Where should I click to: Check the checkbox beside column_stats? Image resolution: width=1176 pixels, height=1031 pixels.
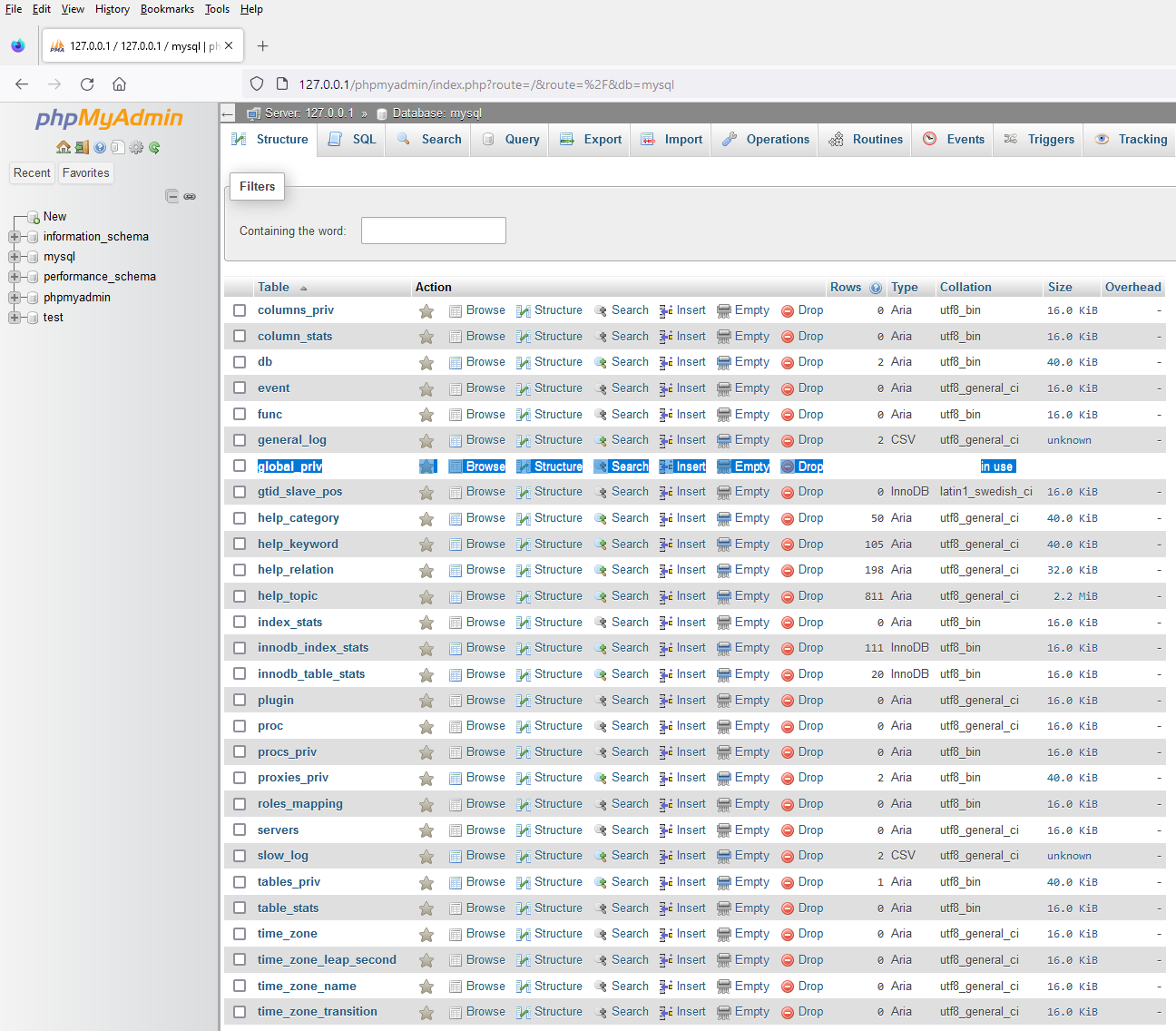click(240, 336)
